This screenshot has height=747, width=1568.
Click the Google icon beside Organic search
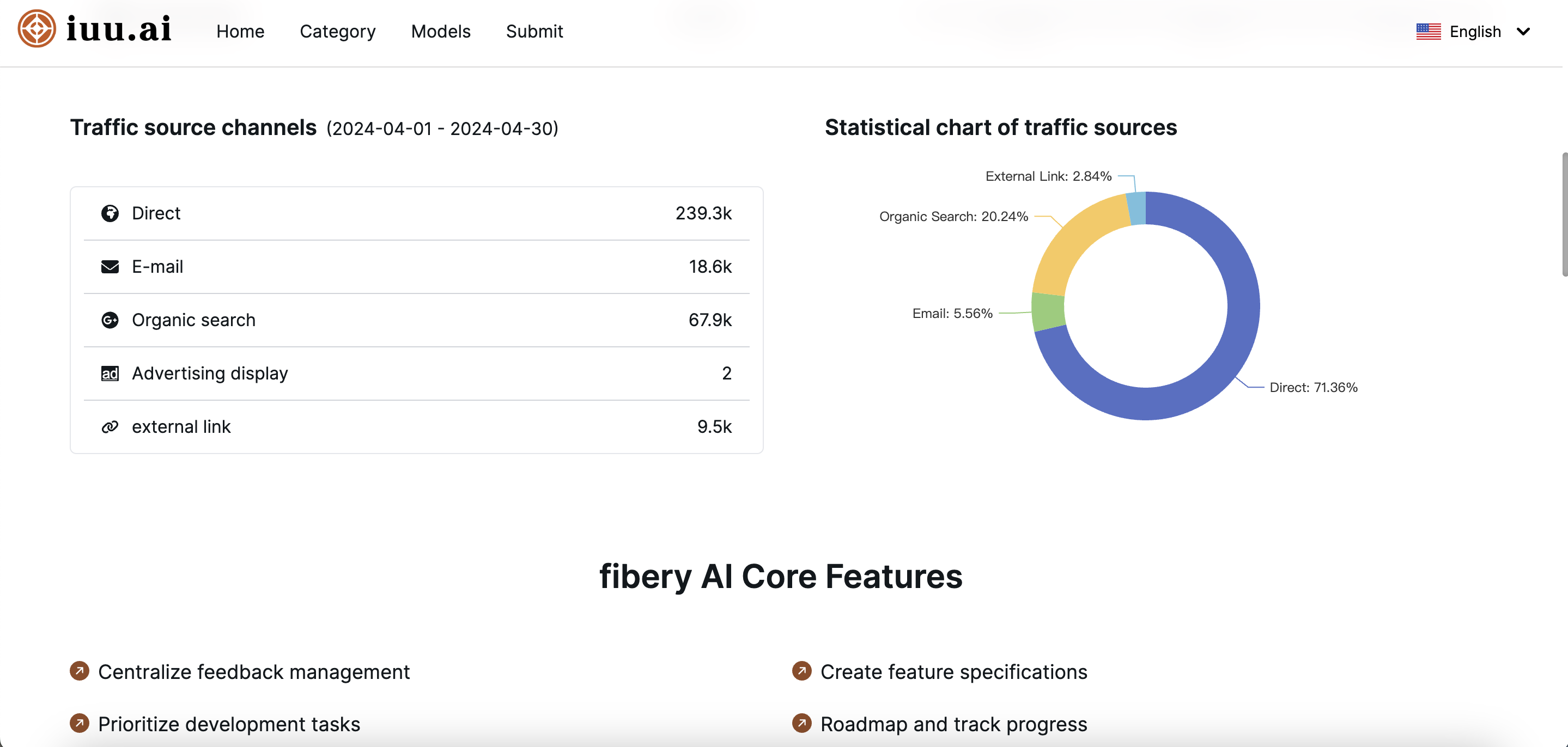110,320
